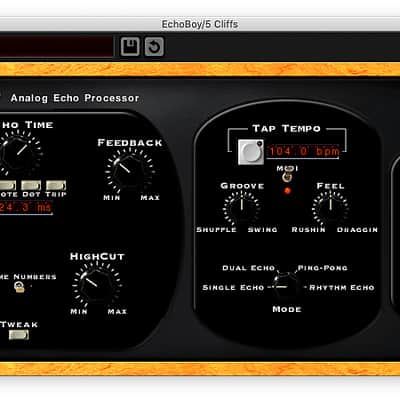Click the window title EchoBoy/5 Cliffs
400x400 pixels.
tap(200, 24)
